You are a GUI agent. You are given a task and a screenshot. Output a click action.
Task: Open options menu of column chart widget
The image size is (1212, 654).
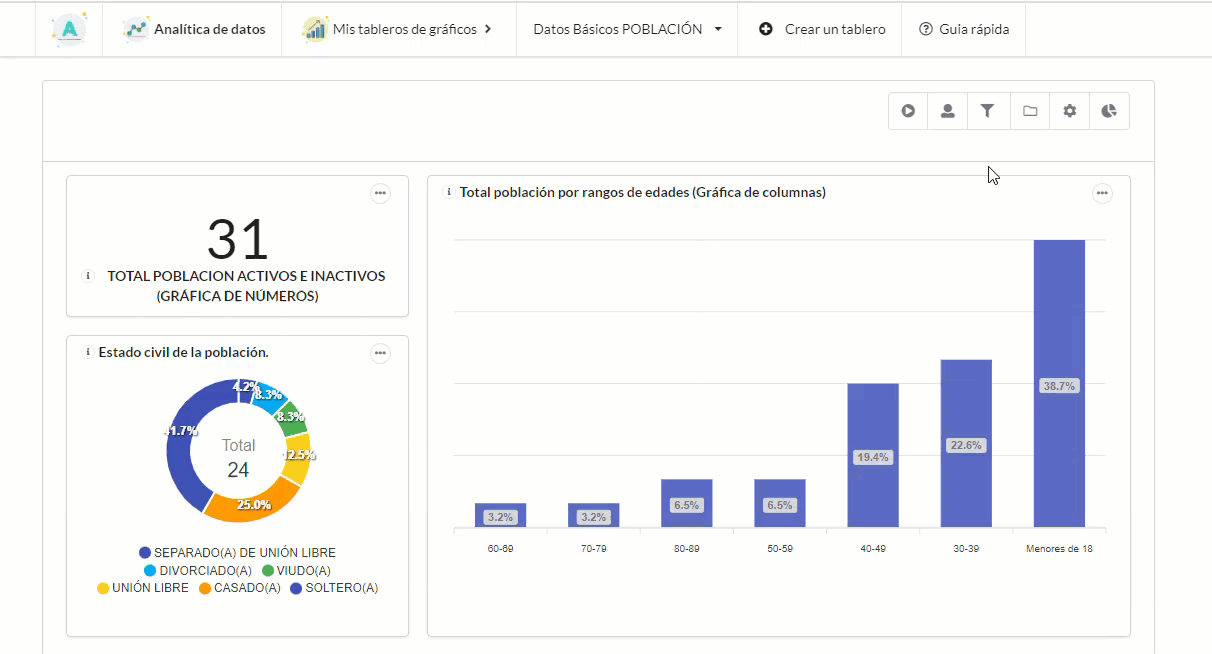pyautogui.click(x=1102, y=193)
